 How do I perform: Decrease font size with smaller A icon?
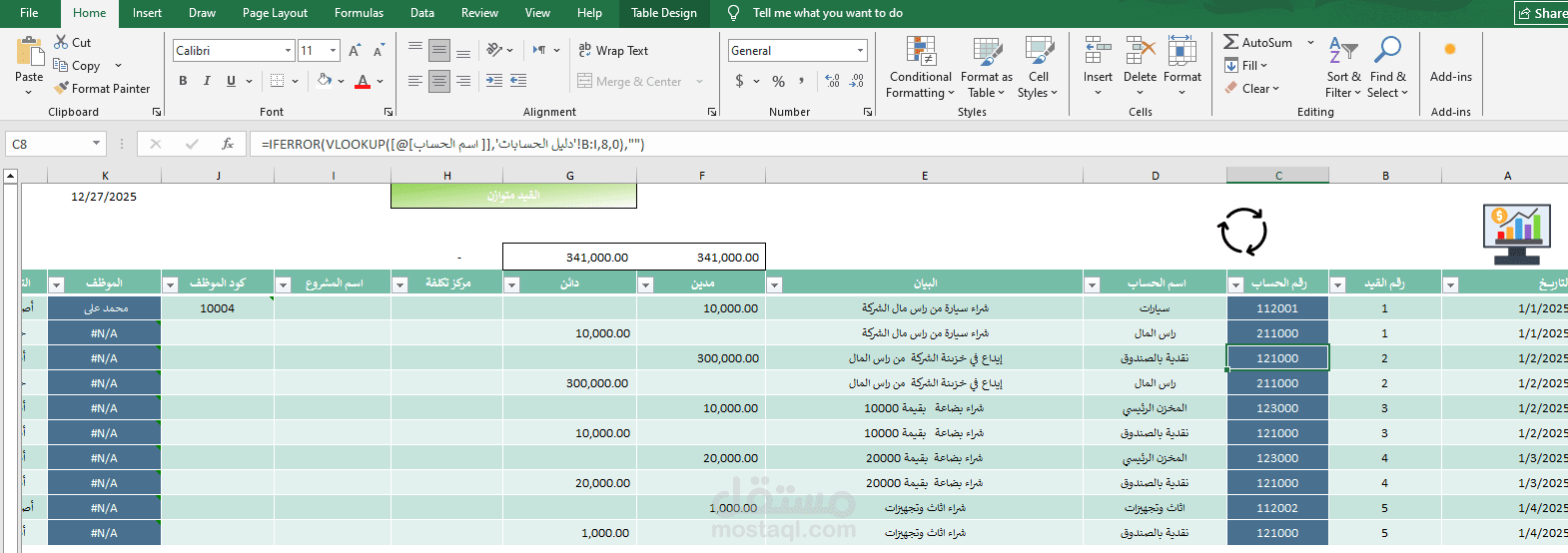pyautogui.click(x=379, y=50)
